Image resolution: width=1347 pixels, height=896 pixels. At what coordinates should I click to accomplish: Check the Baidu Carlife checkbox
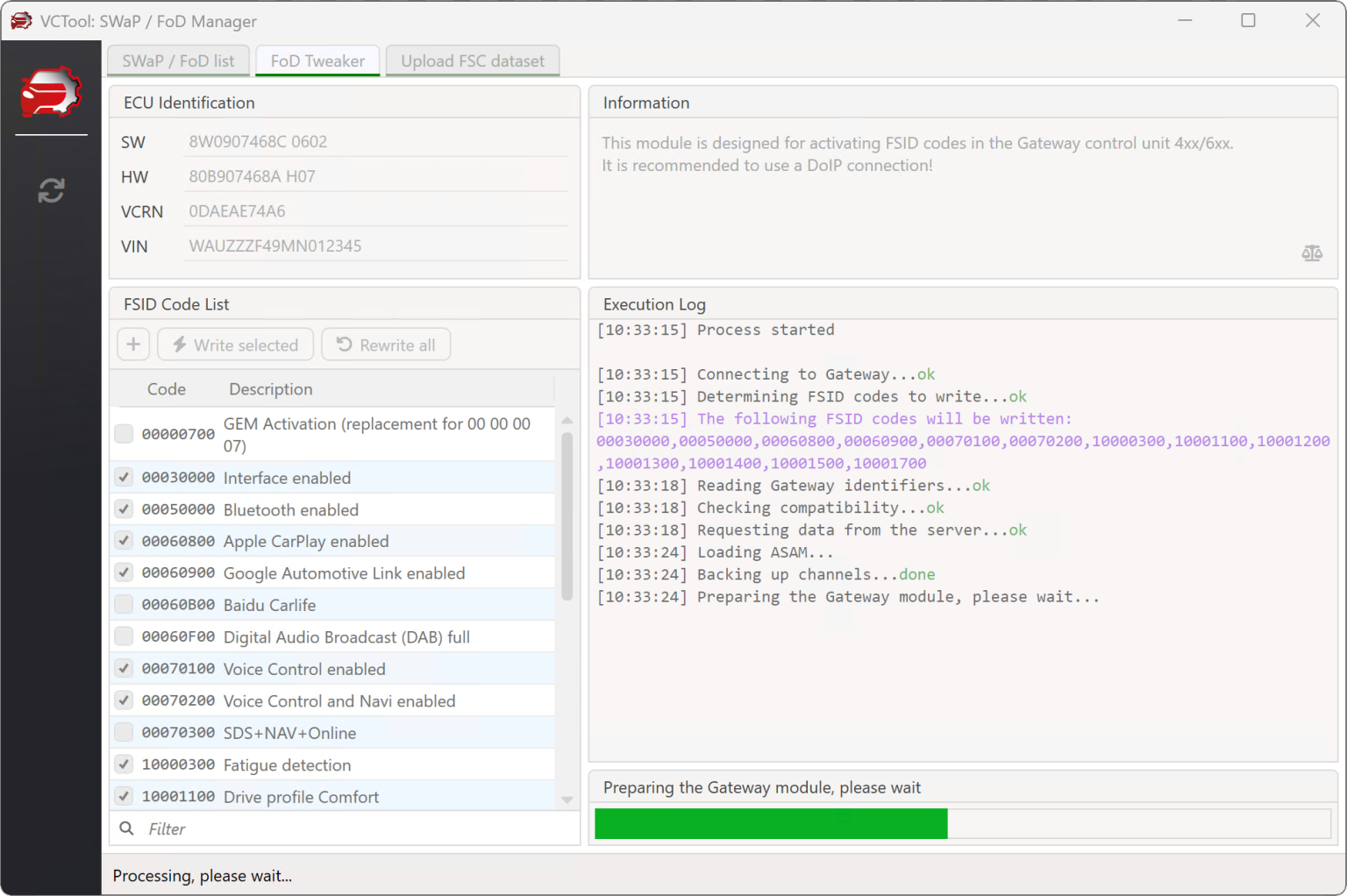coord(125,605)
